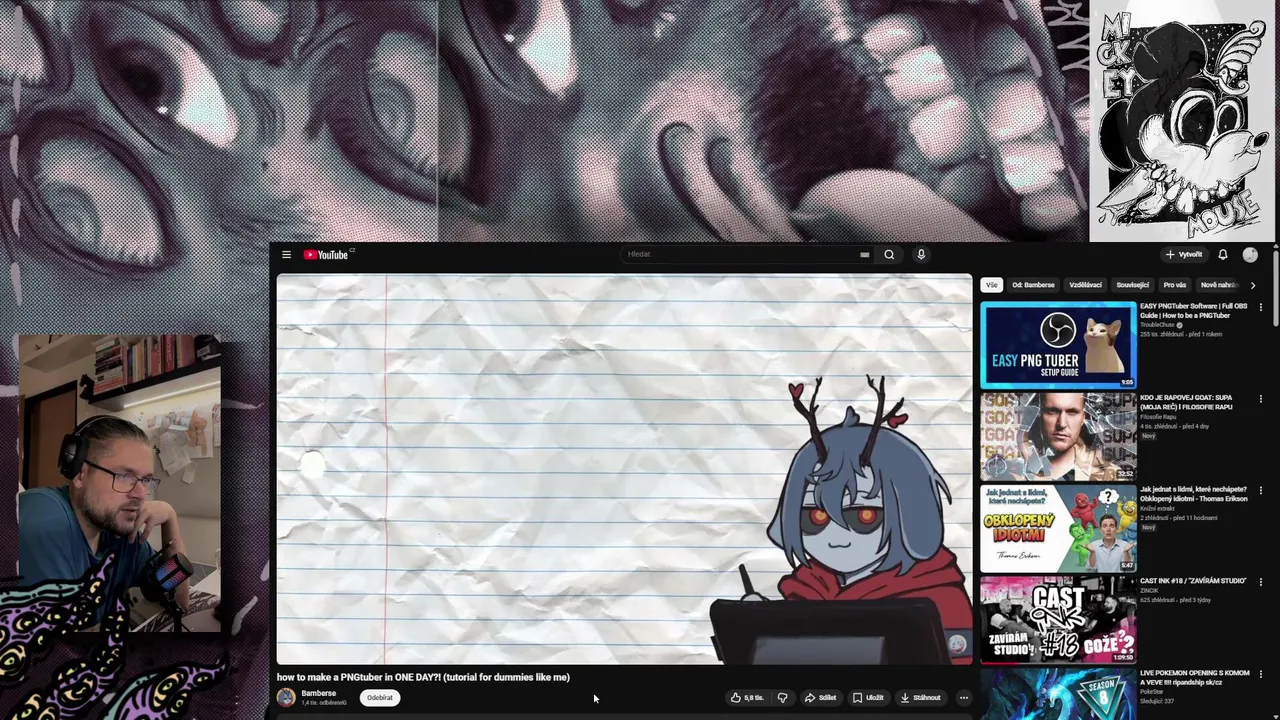Click the ZINOK channel name
This screenshot has width=1280, height=720.
pos(1148,590)
